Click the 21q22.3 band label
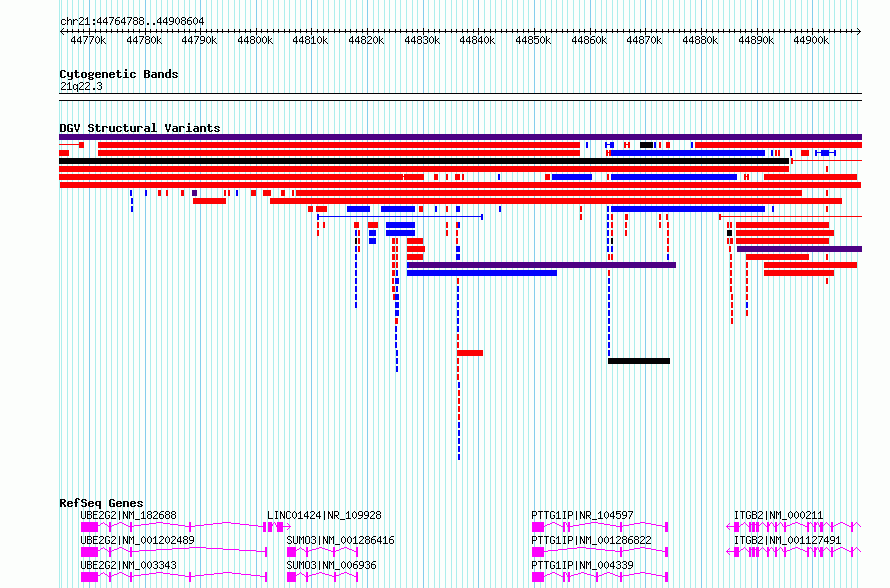890x588 pixels. (x=81, y=86)
